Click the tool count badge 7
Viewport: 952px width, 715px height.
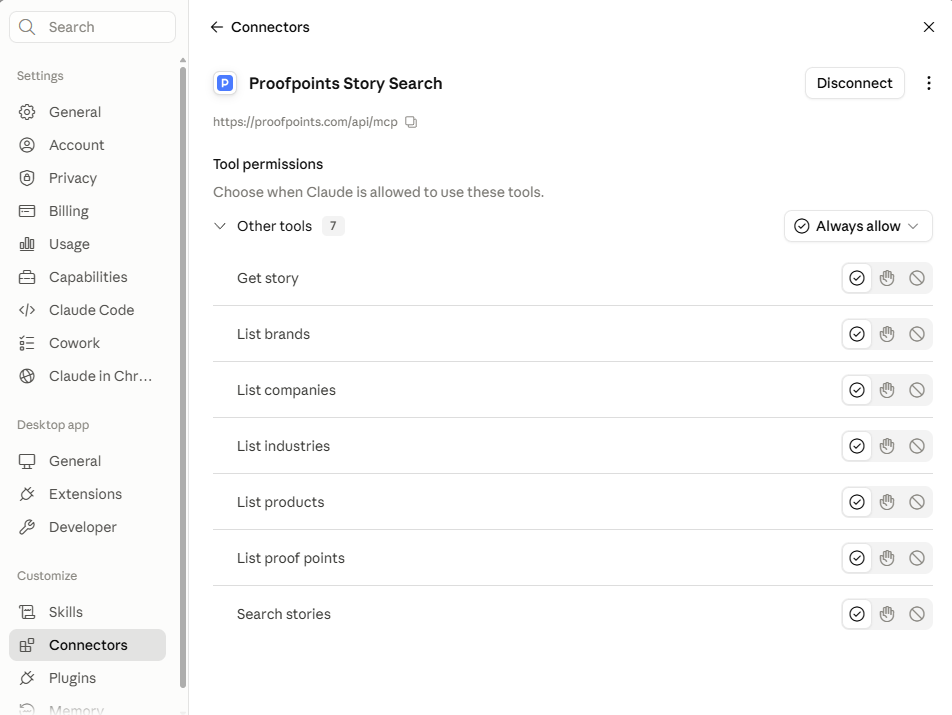(333, 226)
